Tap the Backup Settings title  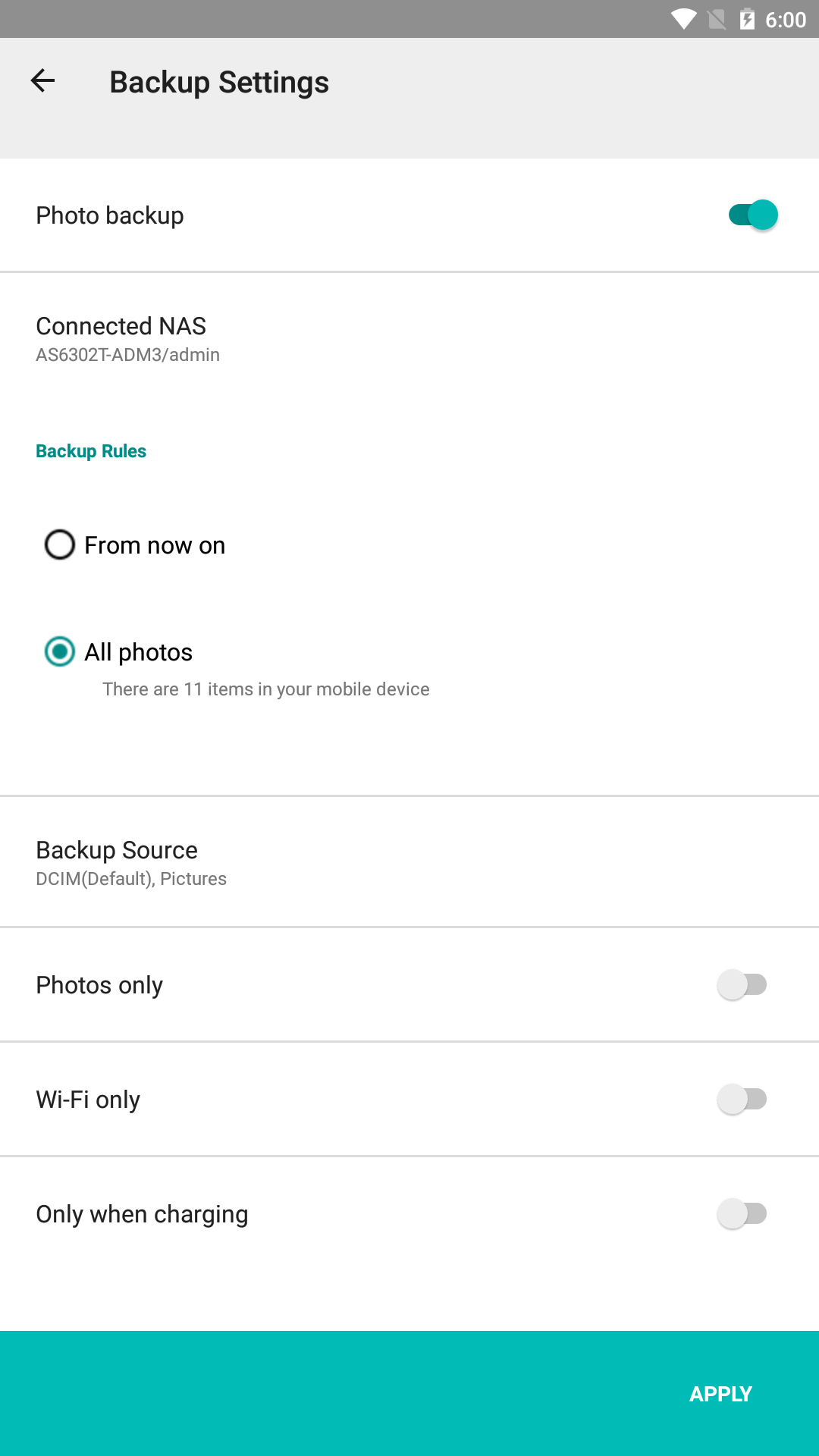pos(219,82)
